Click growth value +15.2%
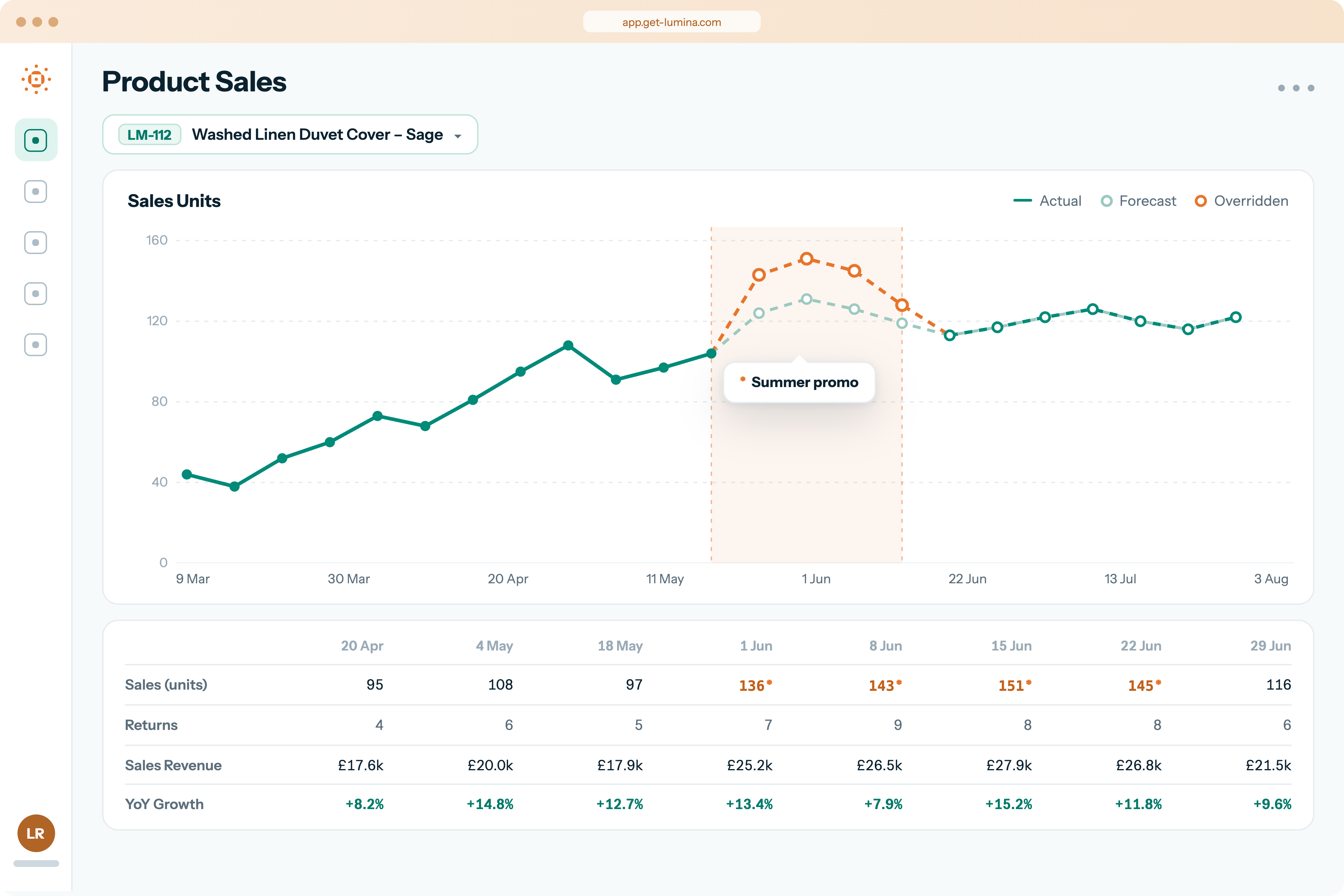 point(1009,804)
